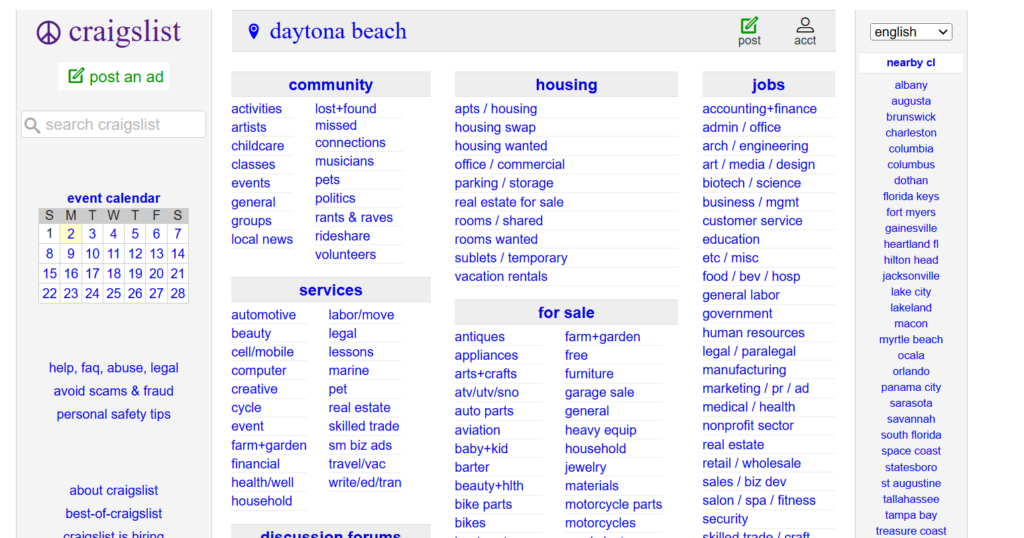Browse medical / health jobs

[x=748, y=407]
